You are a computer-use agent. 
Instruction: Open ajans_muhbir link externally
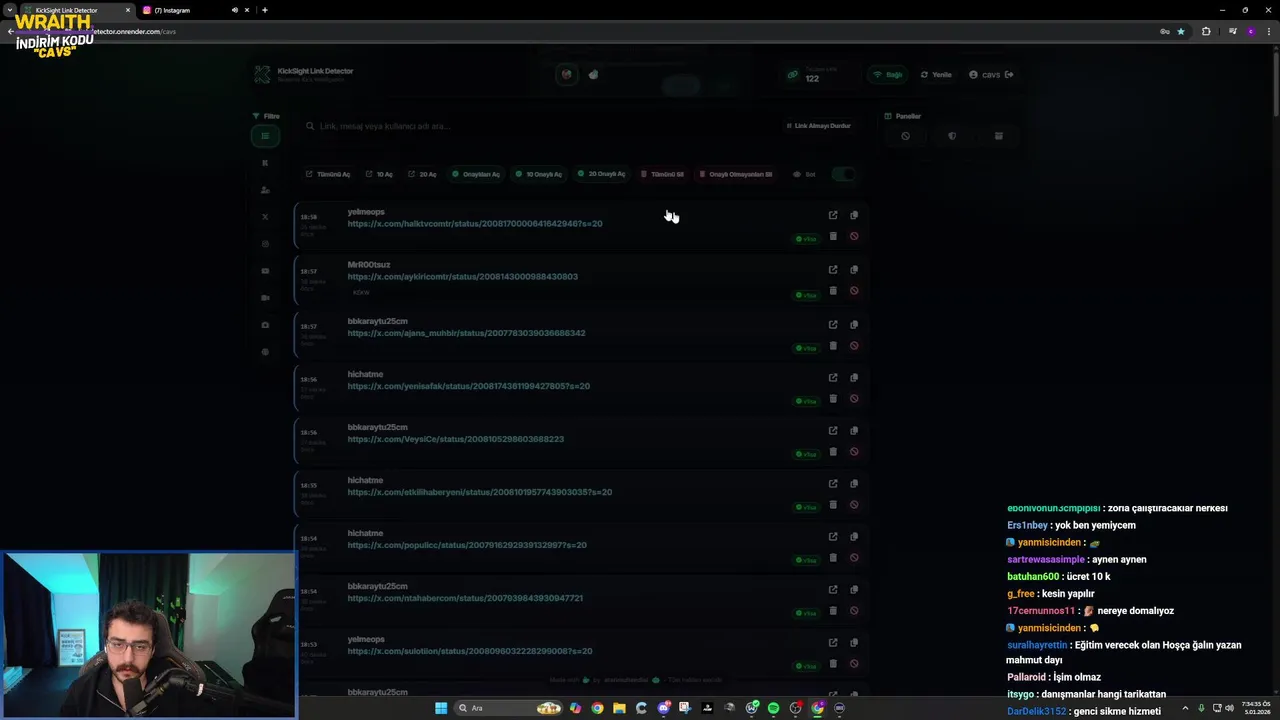(833, 324)
